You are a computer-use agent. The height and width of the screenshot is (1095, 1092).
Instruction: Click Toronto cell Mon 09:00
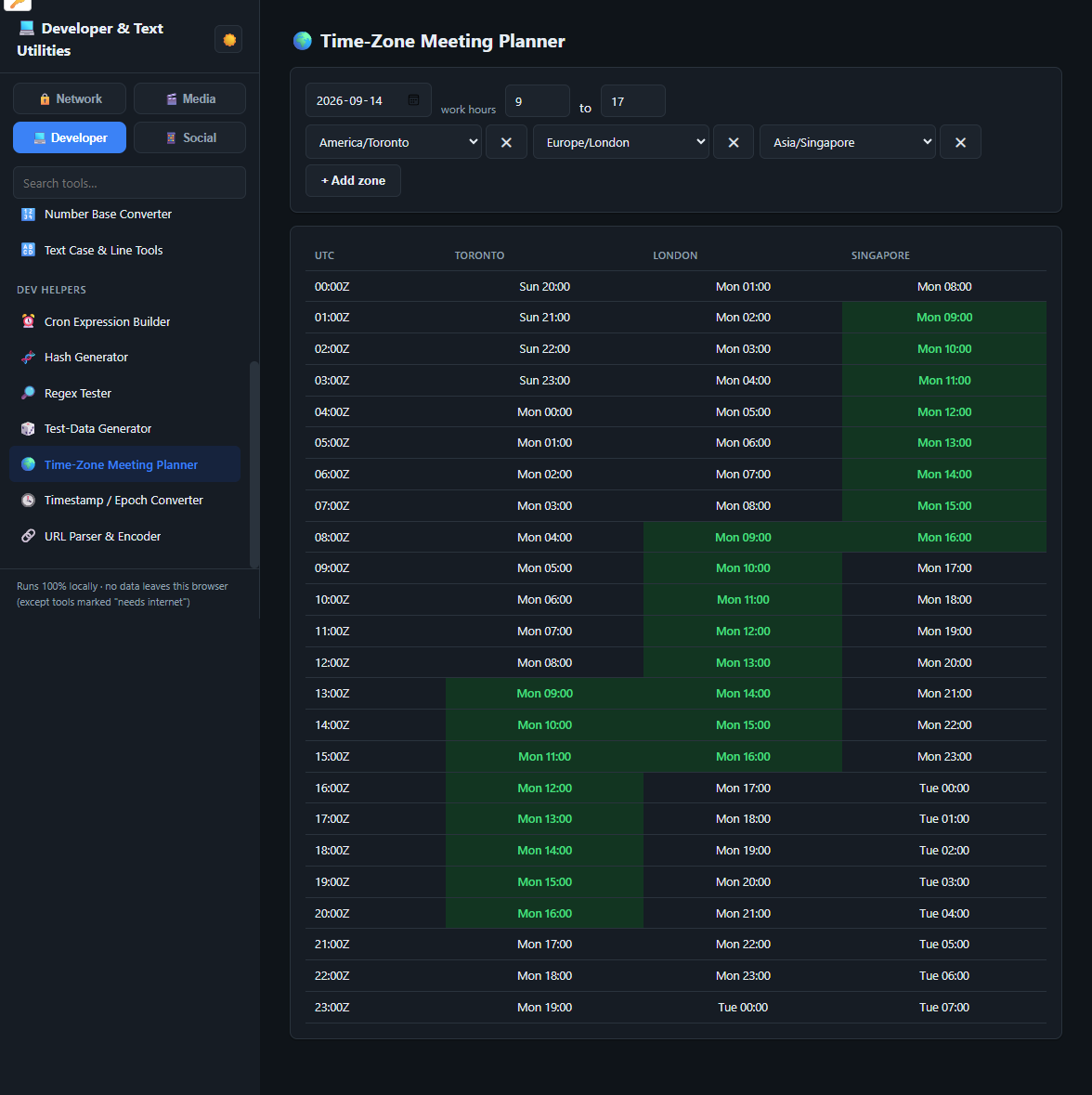click(544, 694)
